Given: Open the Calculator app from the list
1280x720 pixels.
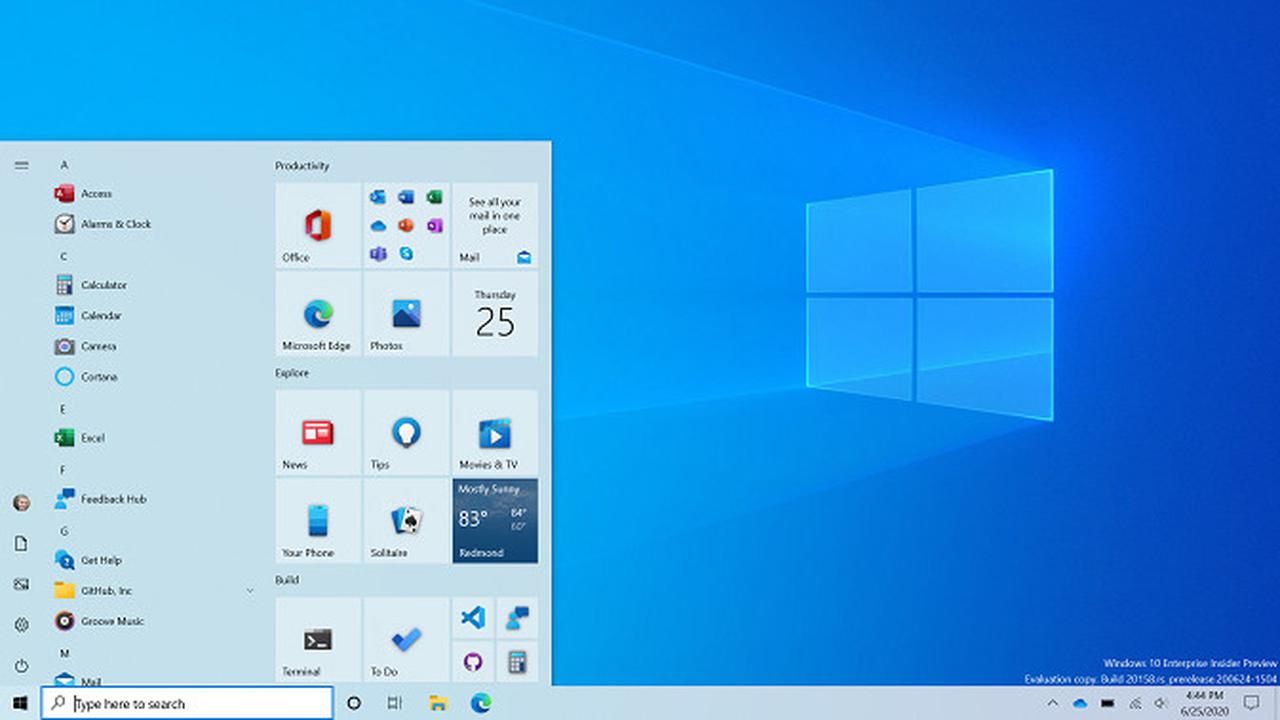Looking at the screenshot, I should coord(110,285).
